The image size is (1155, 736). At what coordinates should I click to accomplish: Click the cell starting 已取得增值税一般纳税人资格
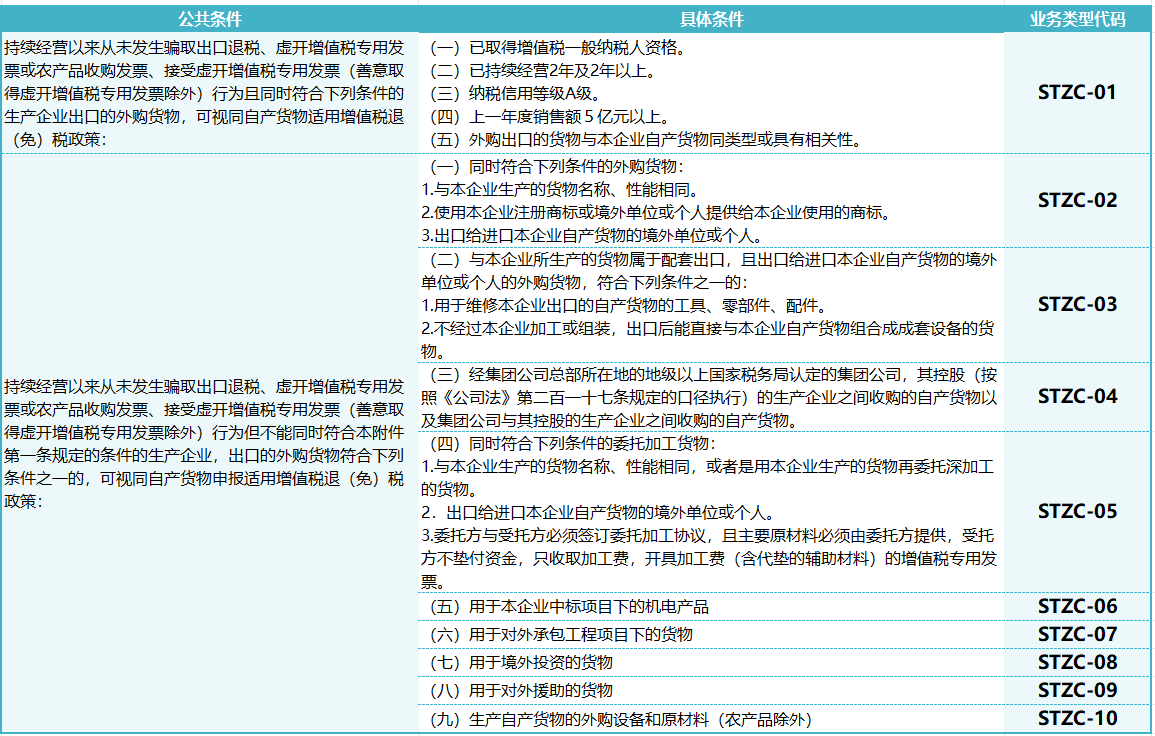(x=711, y=93)
